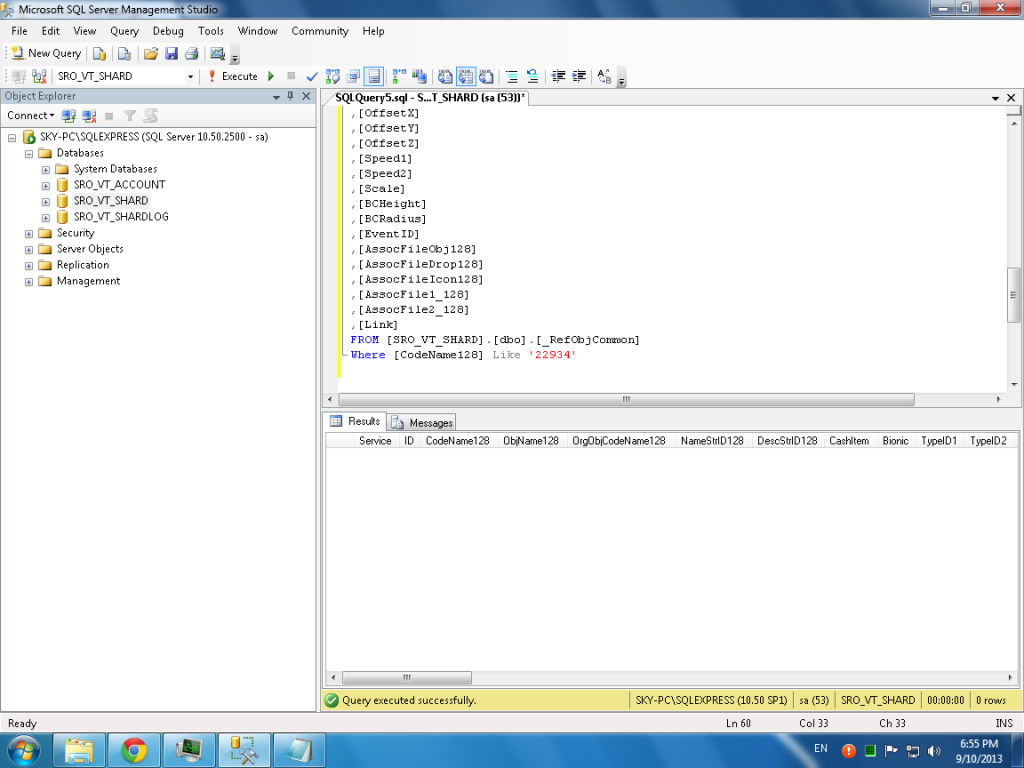Open the Windows Start menu

tap(24, 750)
